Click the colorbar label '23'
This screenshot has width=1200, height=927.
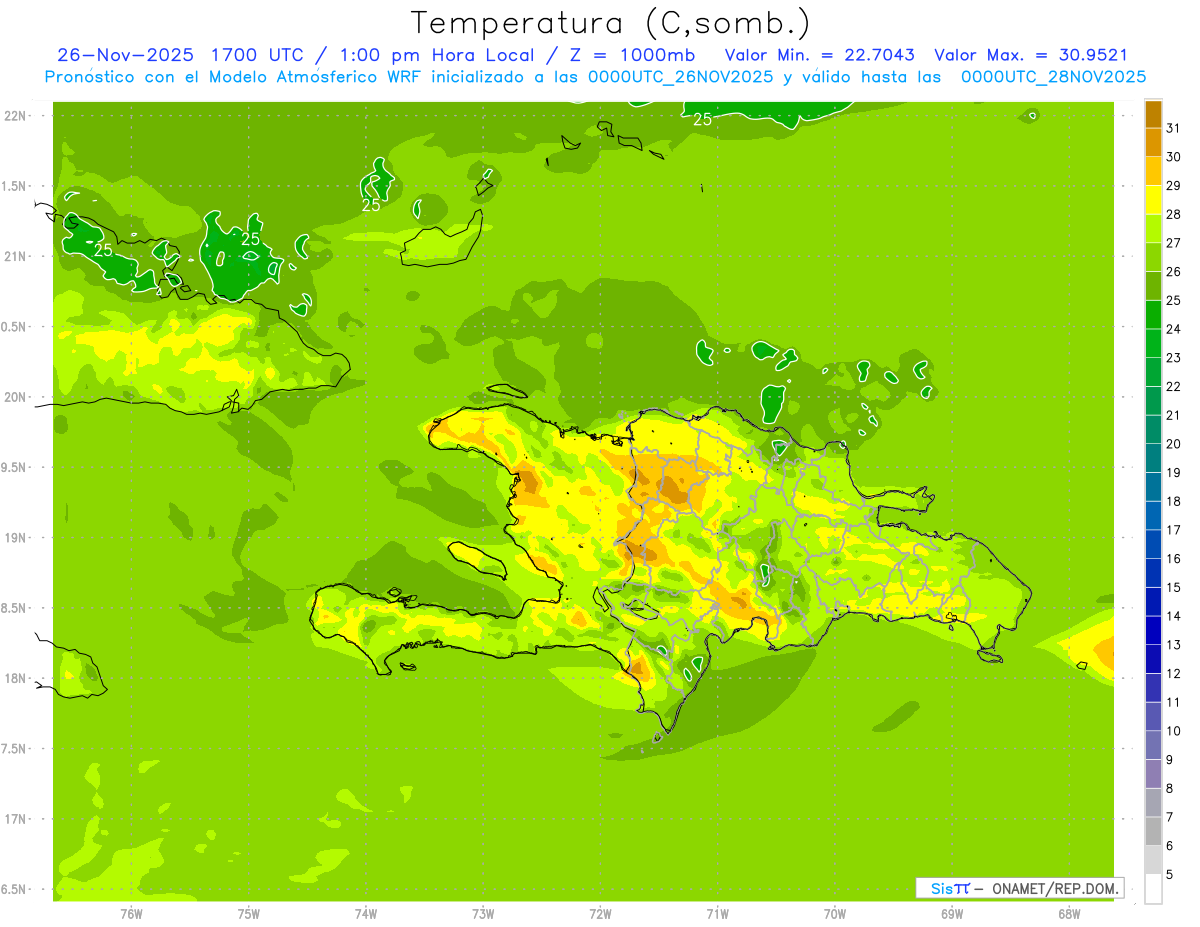[1173, 357]
